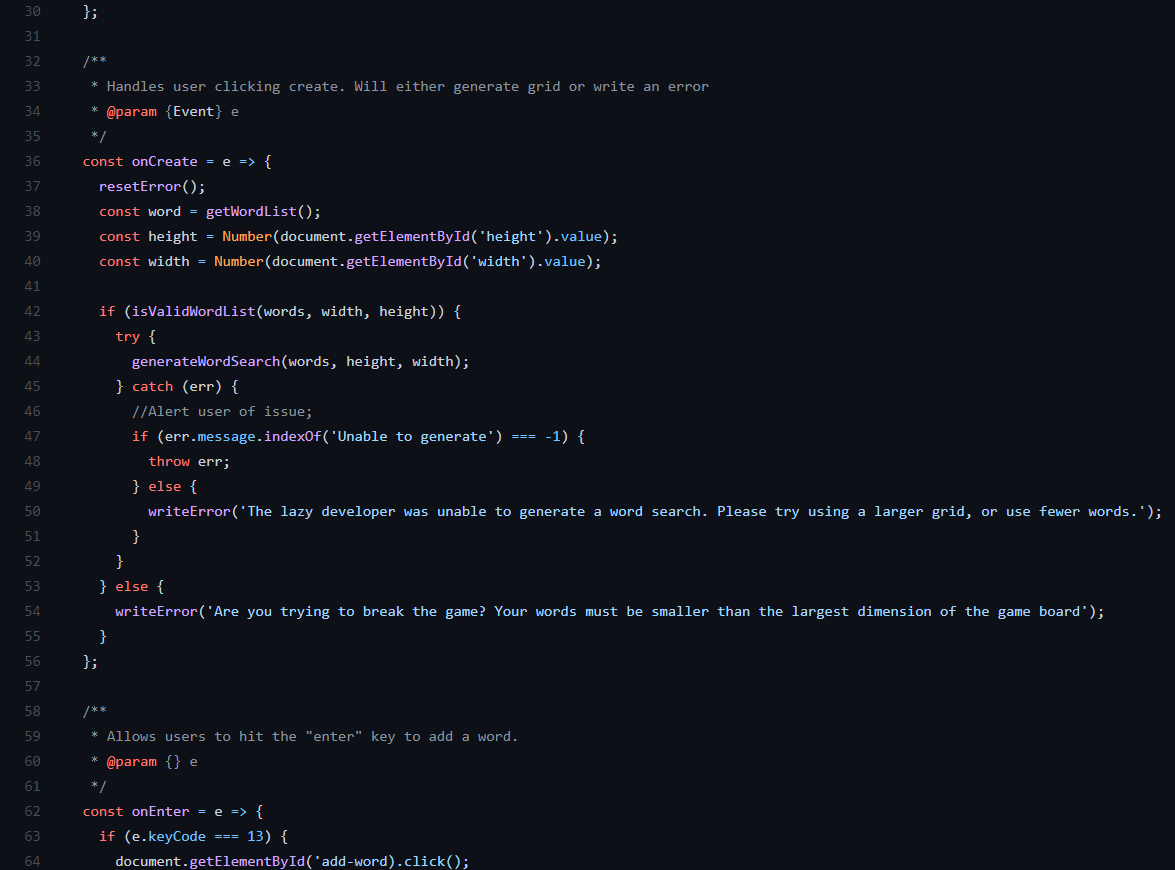Screen dimensions: 1175x870
Task: Click line number 36 in the gutter
Action: click(32, 161)
